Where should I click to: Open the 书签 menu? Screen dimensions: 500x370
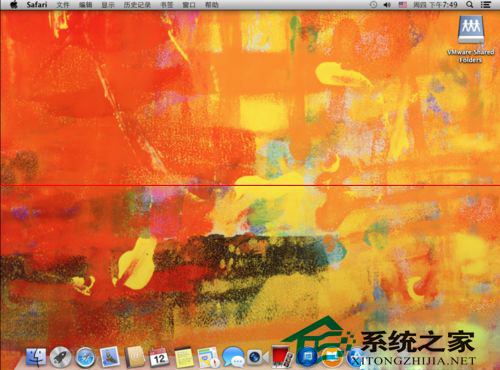(x=167, y=5)
